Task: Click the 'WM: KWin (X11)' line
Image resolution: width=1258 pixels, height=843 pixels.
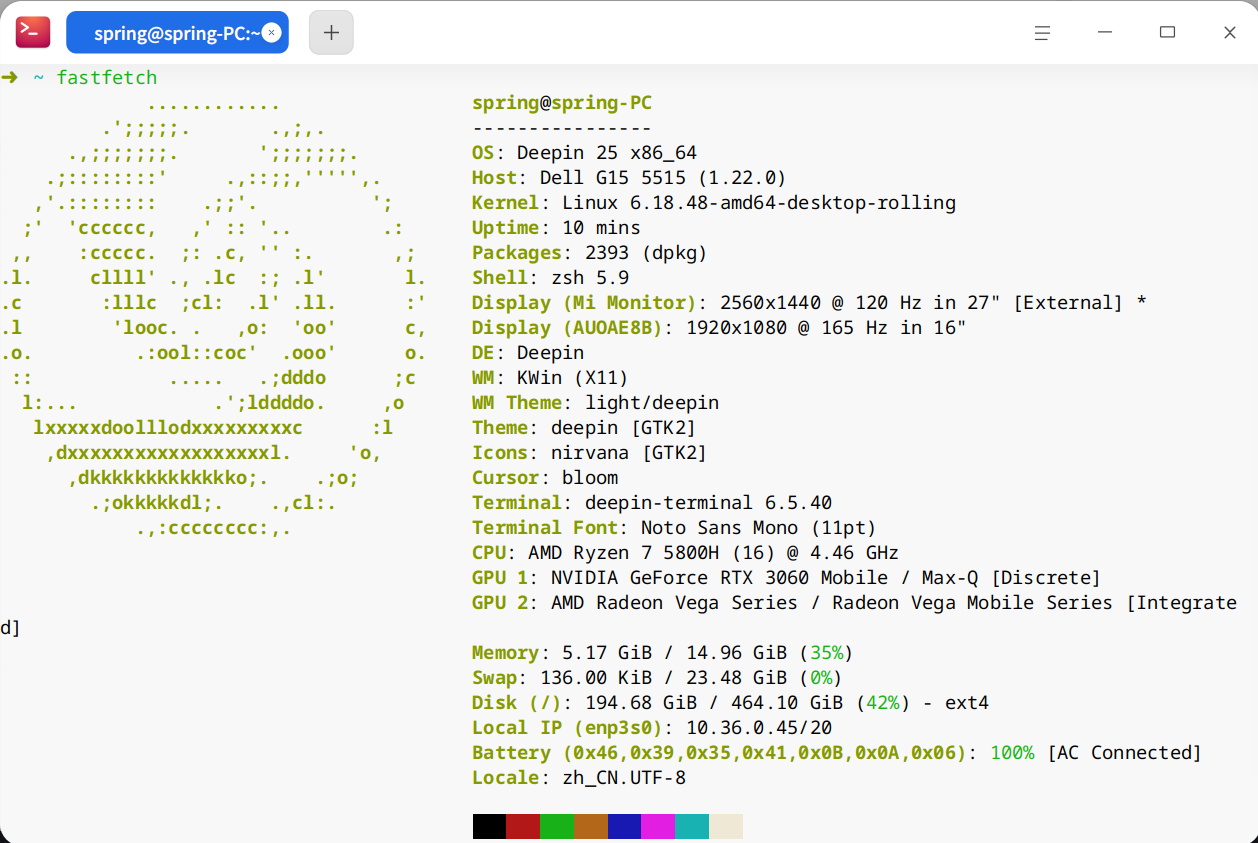Action: tap(551, 378)
